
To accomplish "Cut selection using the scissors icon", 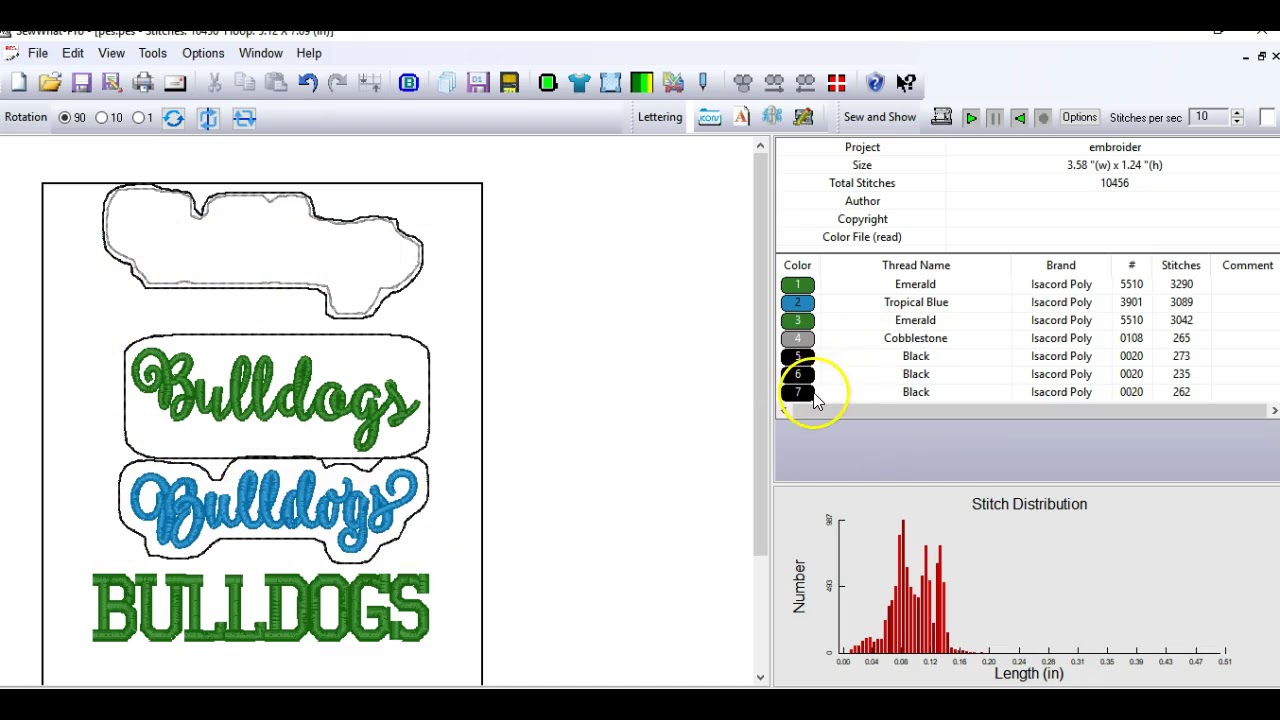I will click(x=214, y=83).
